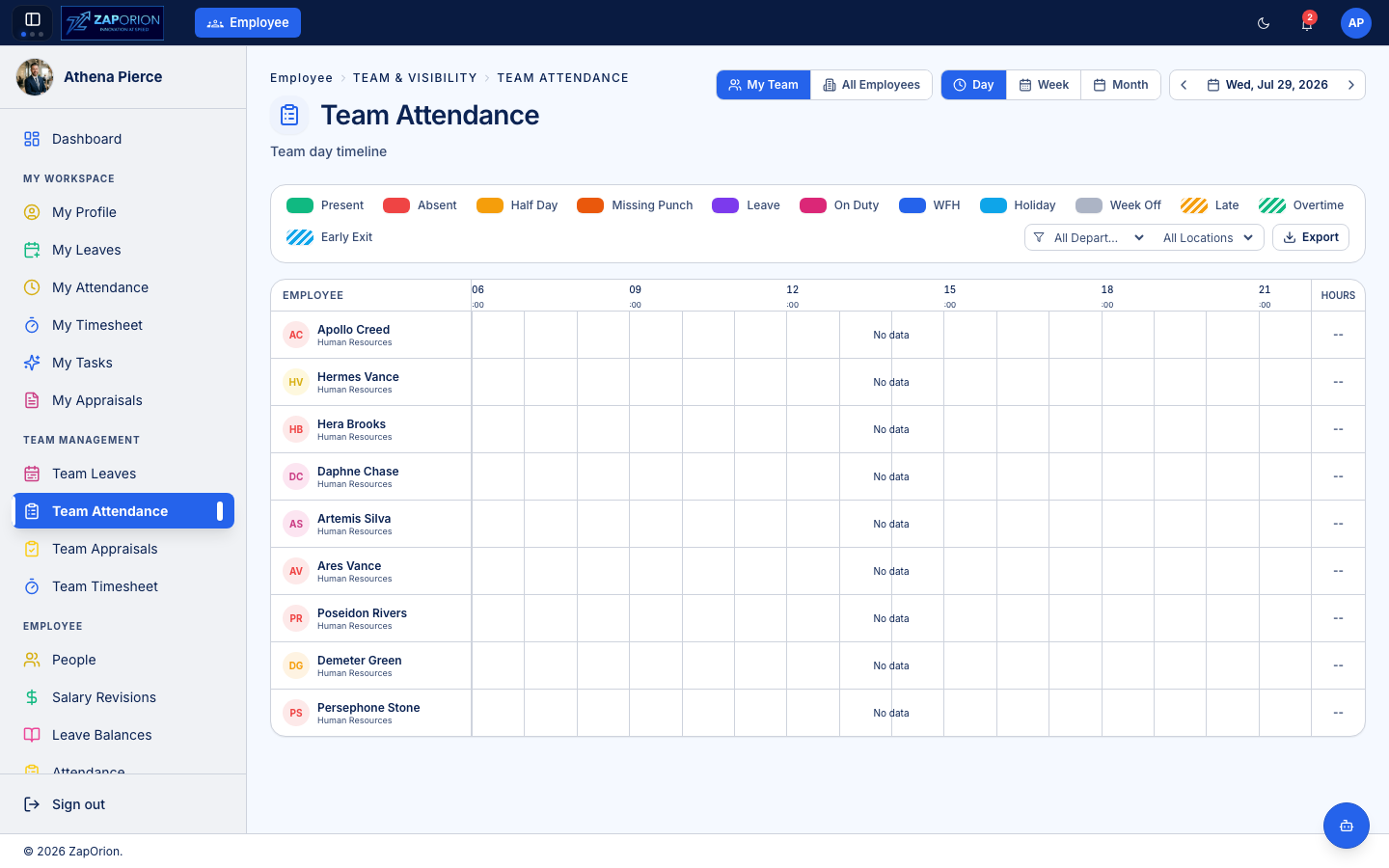This screenshot has height=868, width=1389.
Task: Open My Tasks page
Action: [x=123, y=363]
